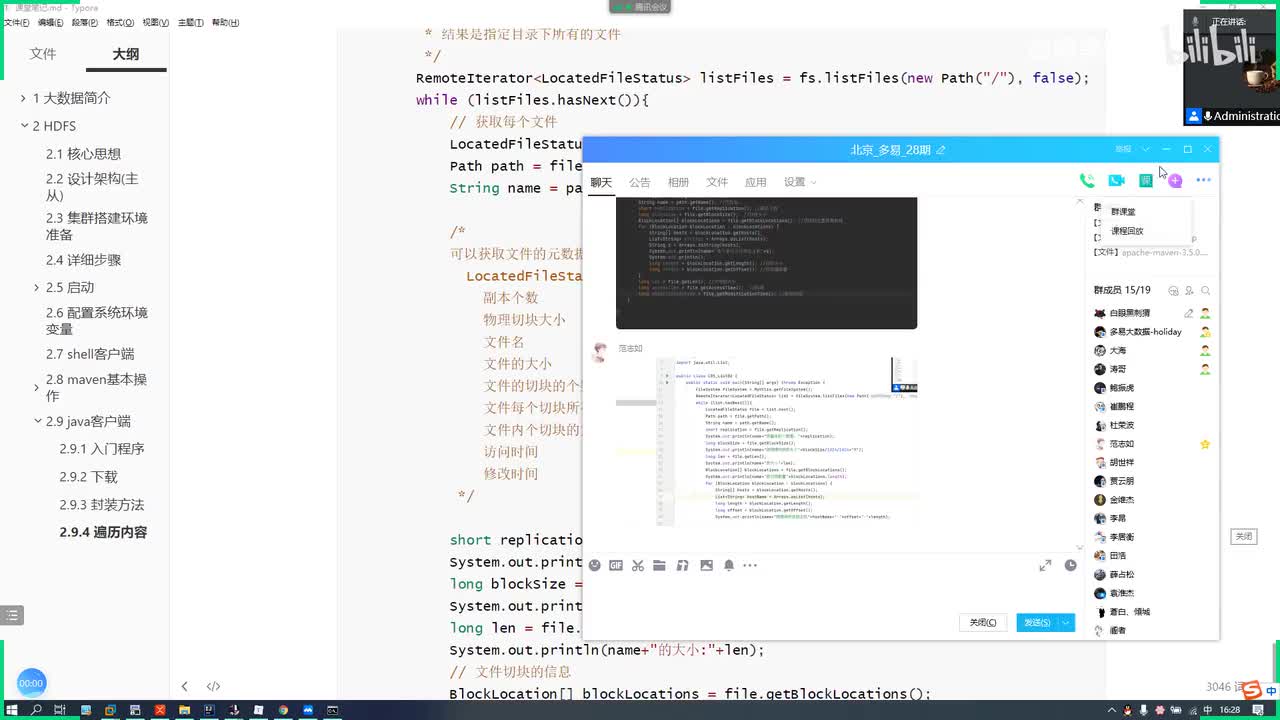Click the 关闭 button at right edge

(1243, 537)
